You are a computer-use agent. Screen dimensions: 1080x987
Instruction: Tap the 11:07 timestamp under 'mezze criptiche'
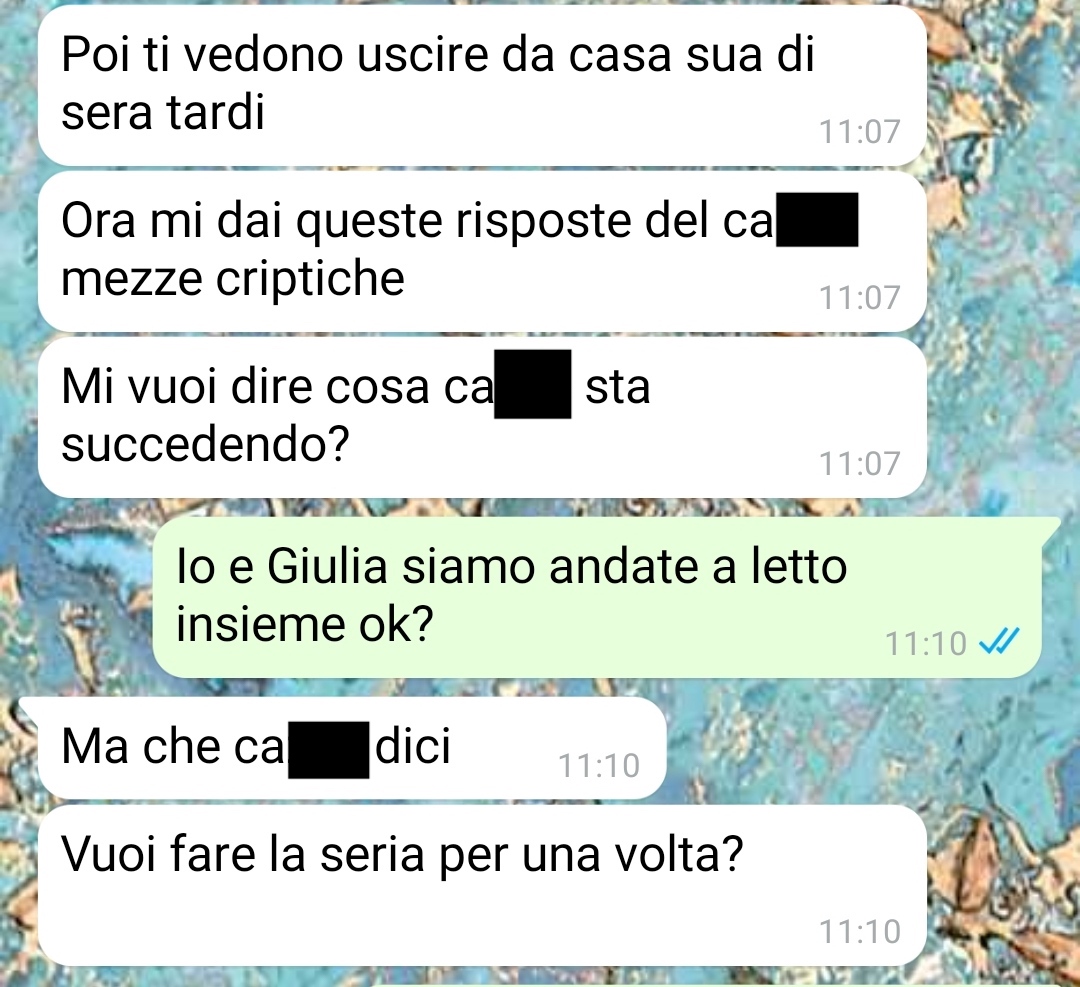point(860,298)
